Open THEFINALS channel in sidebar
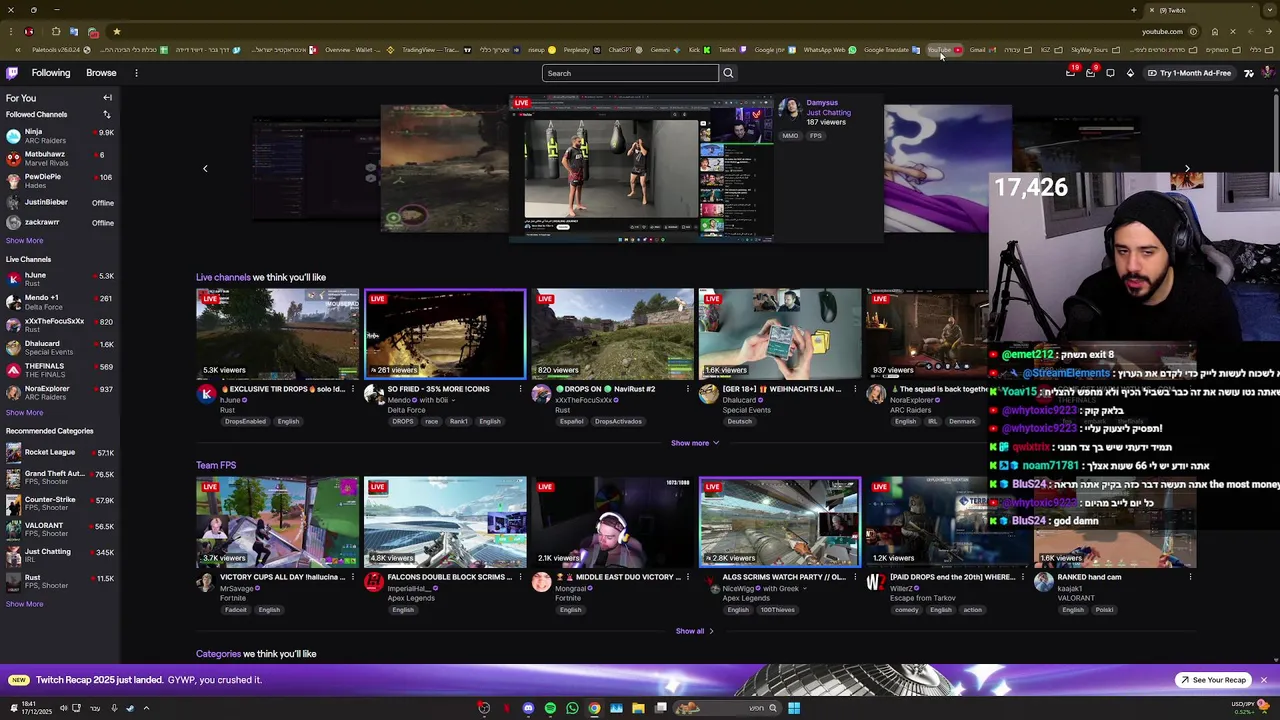 pyautogui.click(x=60, y=370)
